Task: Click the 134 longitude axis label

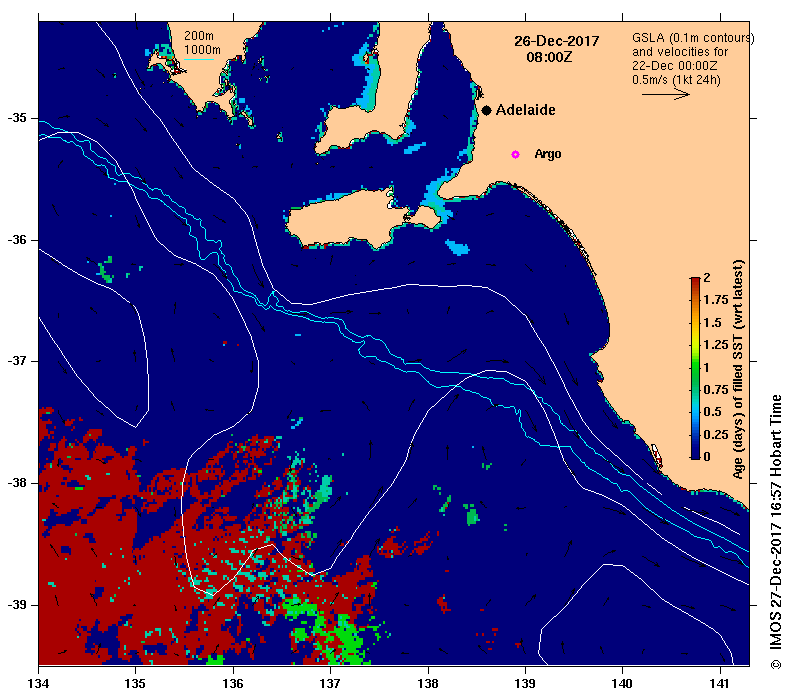Action: (38, 683)
